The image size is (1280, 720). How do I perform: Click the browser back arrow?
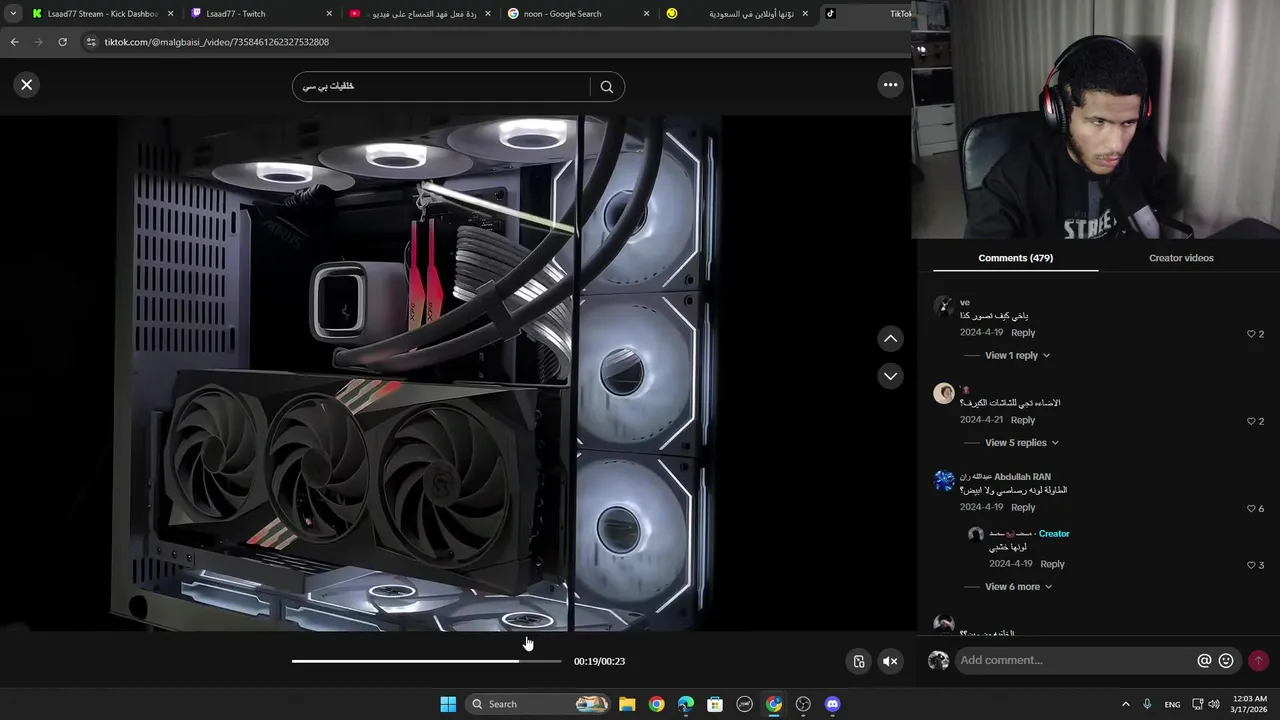pos(14,42)
